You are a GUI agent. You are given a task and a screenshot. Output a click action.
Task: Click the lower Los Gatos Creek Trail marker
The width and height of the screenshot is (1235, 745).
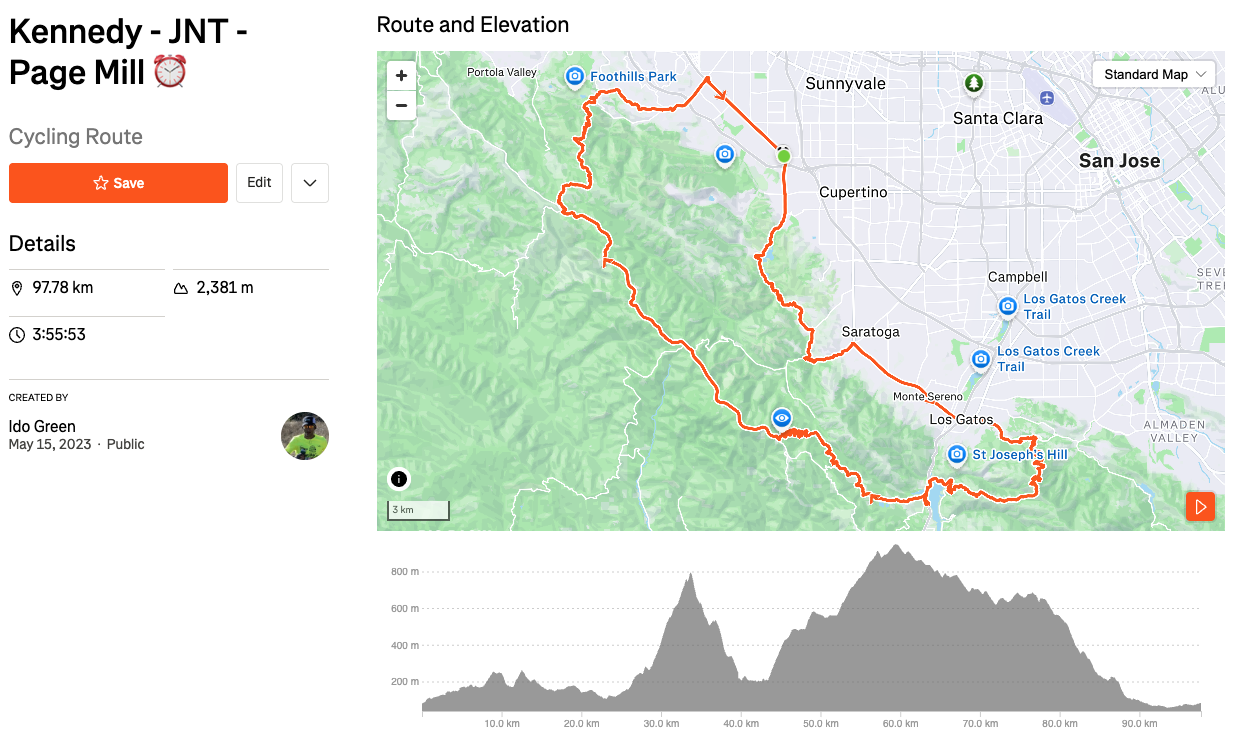pos(981,358)
